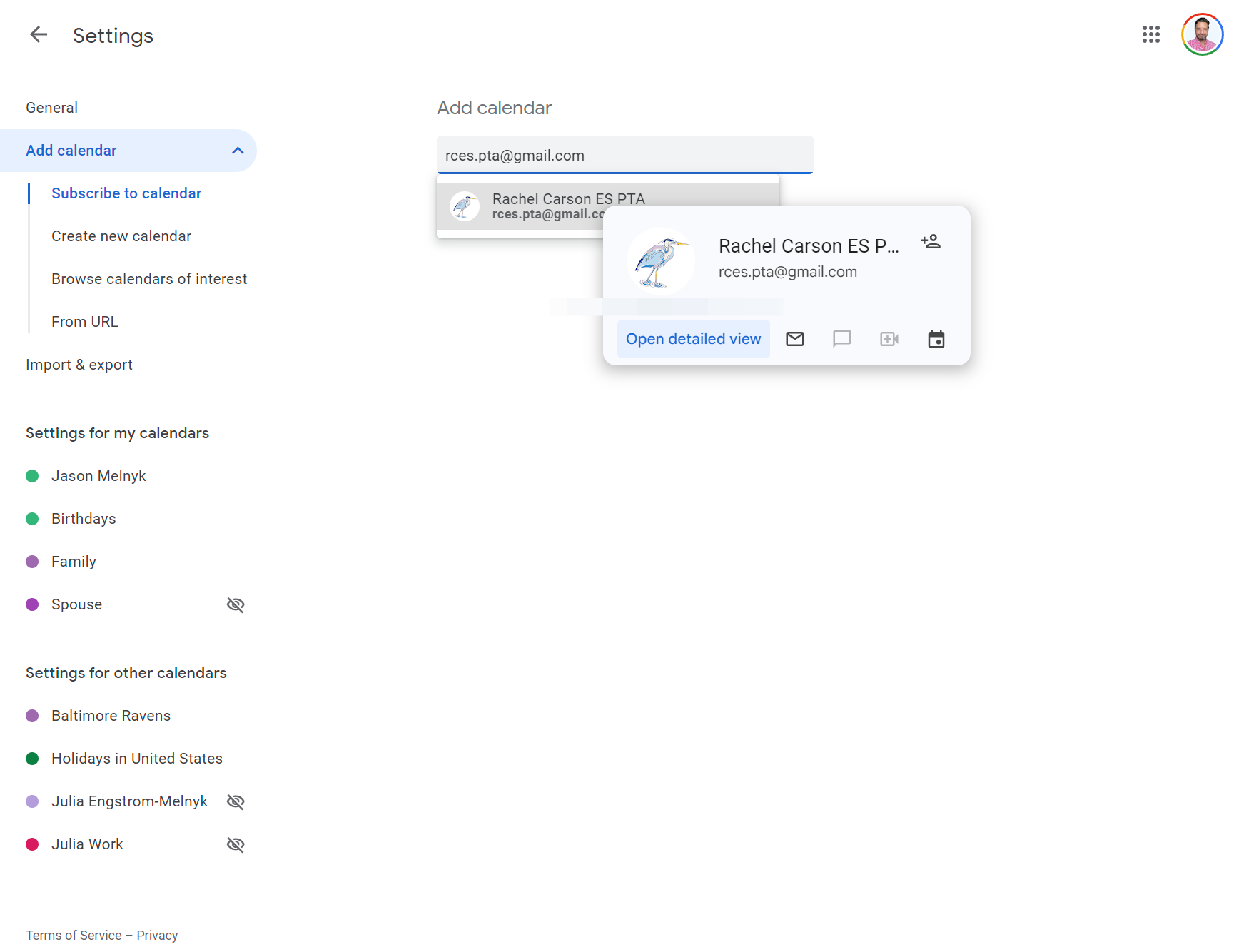Open Browse calendars of interest

coord(149,279)
